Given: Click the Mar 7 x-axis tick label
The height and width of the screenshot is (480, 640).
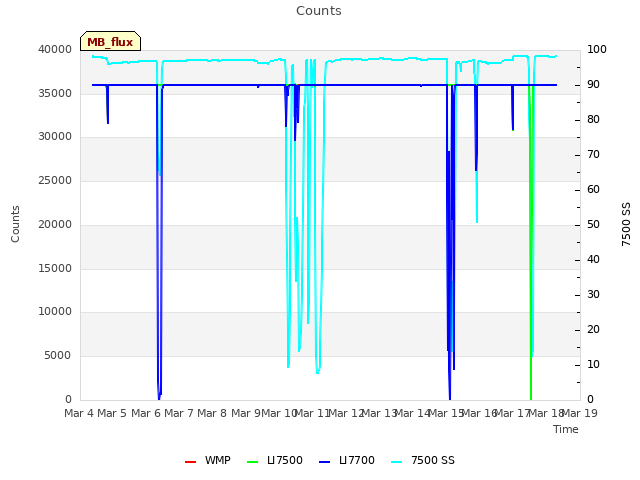Looking at the screenshot, I should [x=179, y=413].
